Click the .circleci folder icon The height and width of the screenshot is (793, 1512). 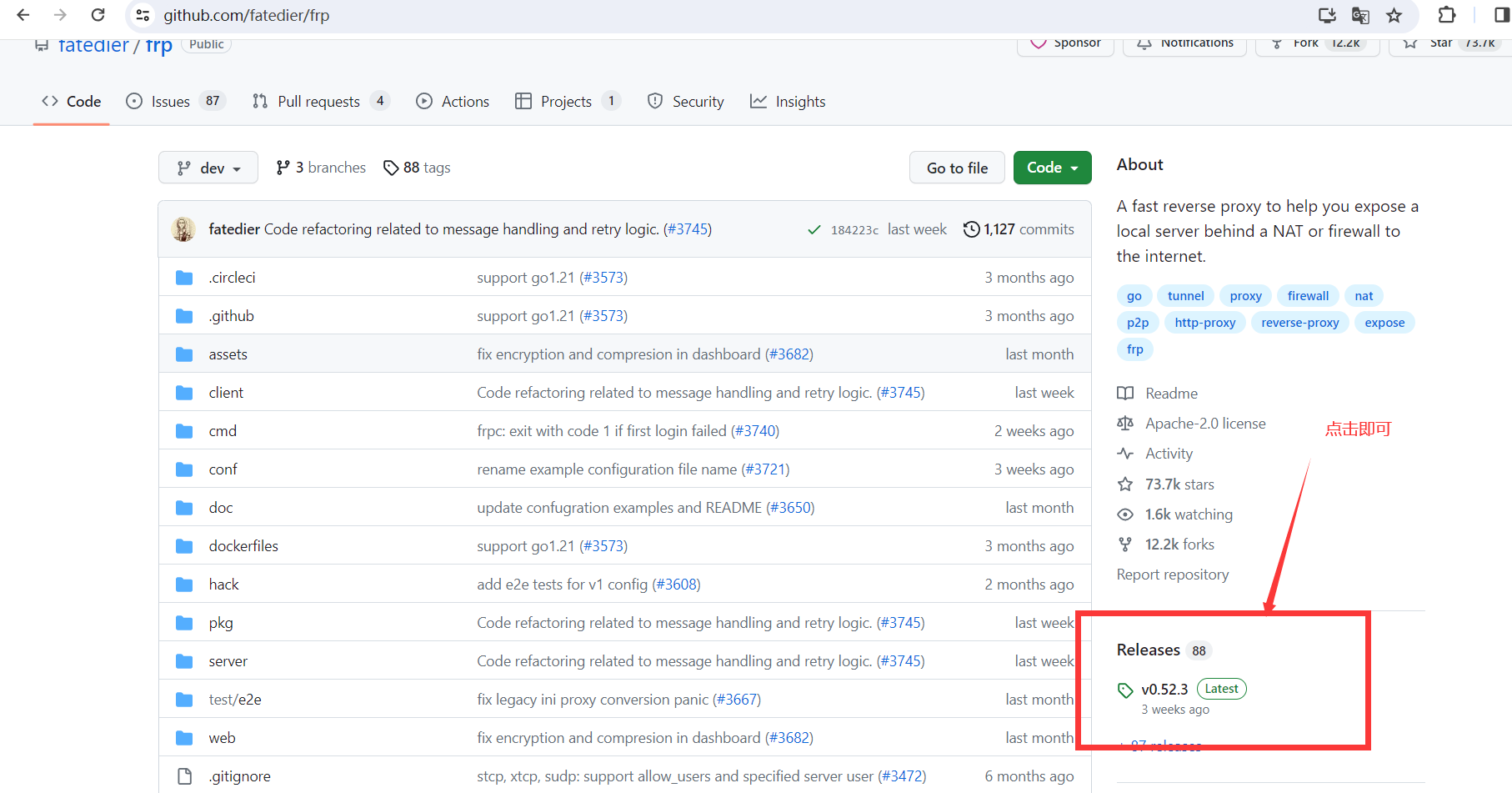(x=184, y=278)
